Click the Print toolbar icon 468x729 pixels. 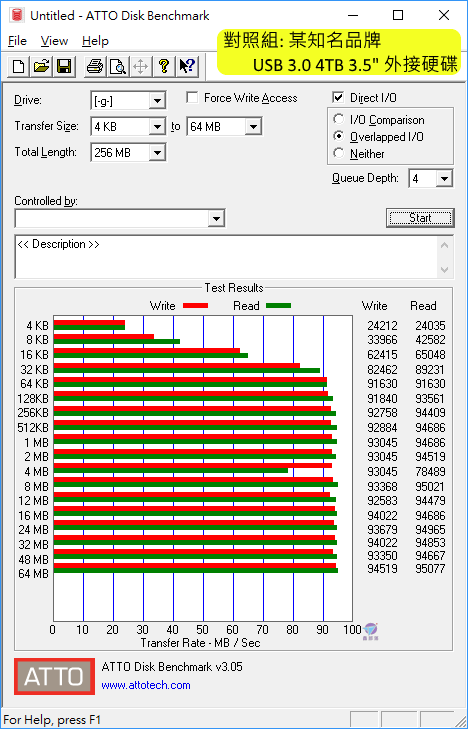95,66
